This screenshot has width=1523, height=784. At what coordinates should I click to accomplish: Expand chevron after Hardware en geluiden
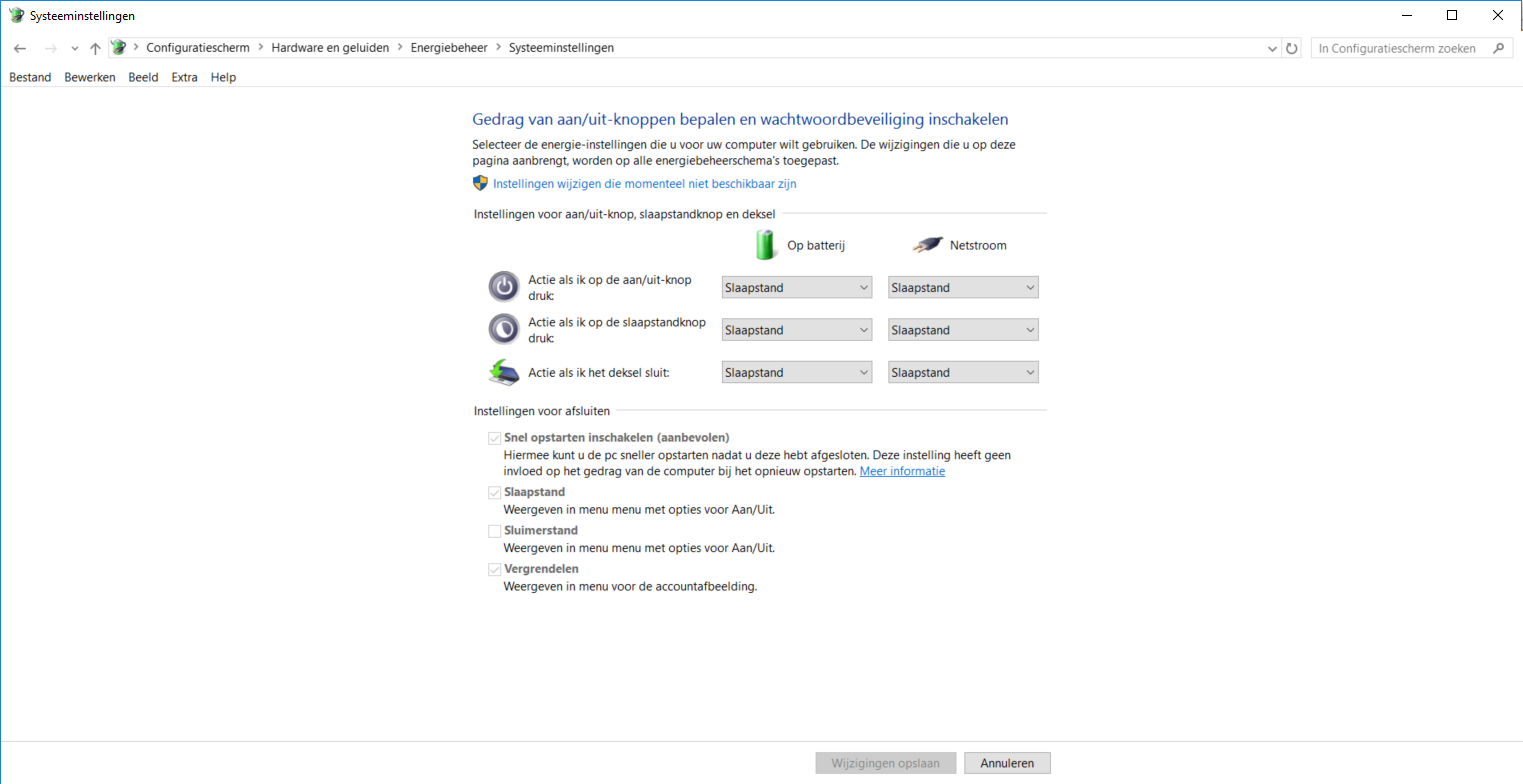click(x=400, y=47)
